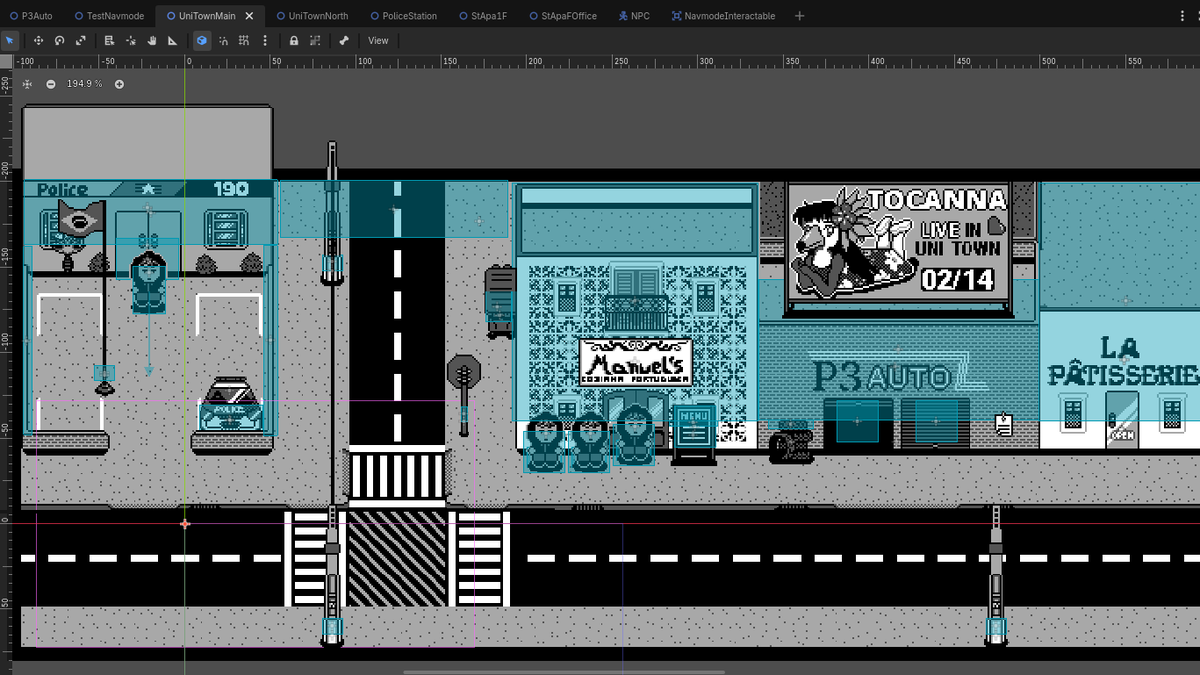Switch to the P3Auto scene tab
Image resolution: width=1200 pixels, height=675 pixels.
coord(31,16)
